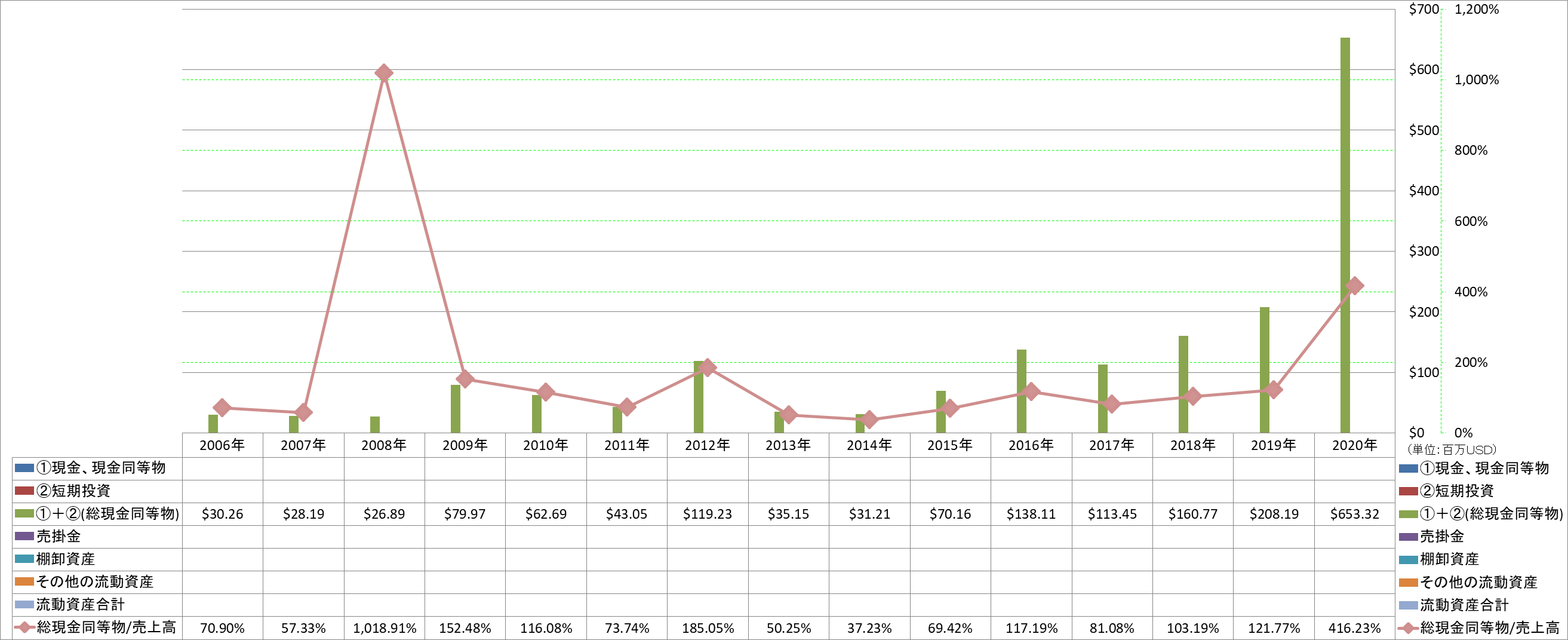Screen dimensions: 1568x640
Task: Select the 2010年 axis label
Action: 546,445
